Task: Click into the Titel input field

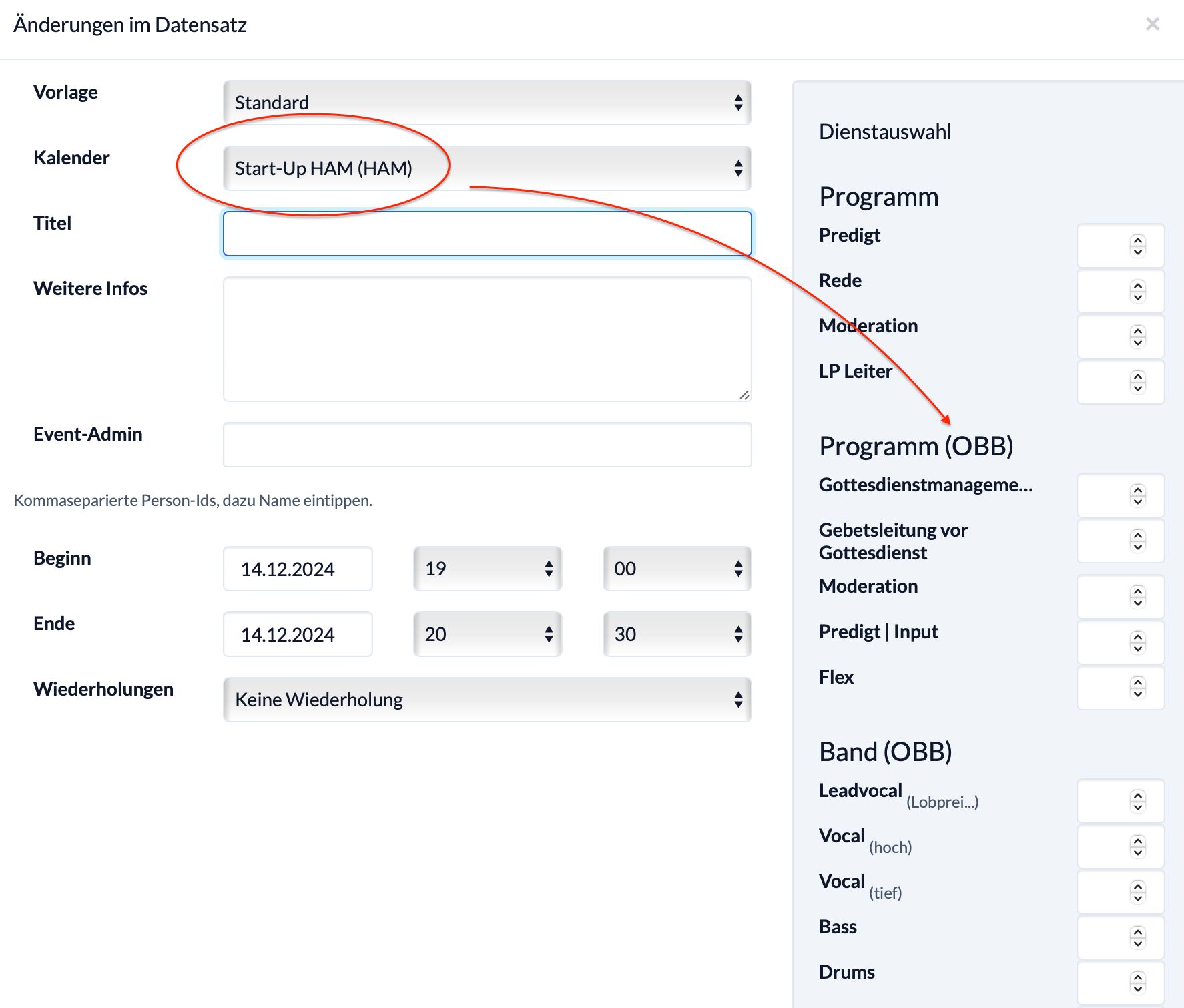Action: (487, 234)
